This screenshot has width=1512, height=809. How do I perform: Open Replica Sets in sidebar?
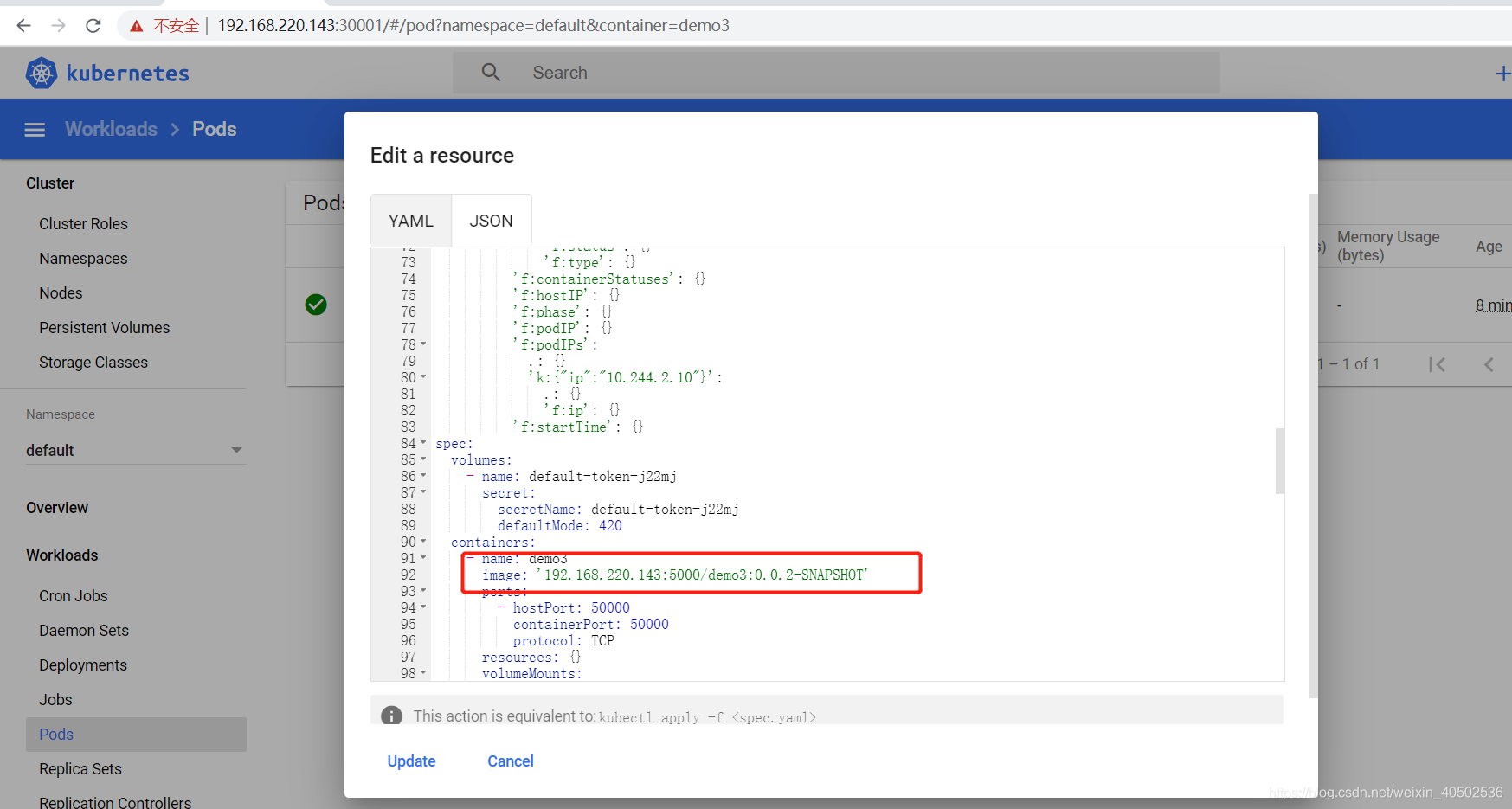coord(80,769)
